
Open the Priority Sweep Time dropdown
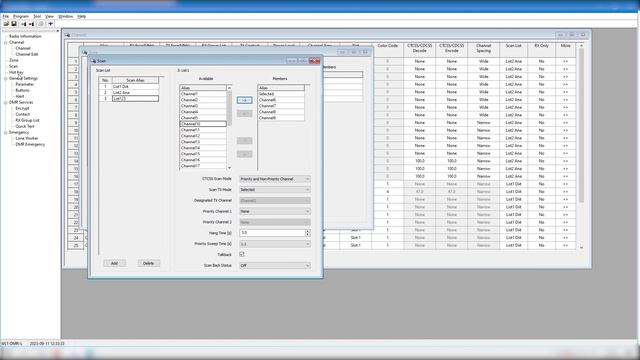click(x=275, y=244)
